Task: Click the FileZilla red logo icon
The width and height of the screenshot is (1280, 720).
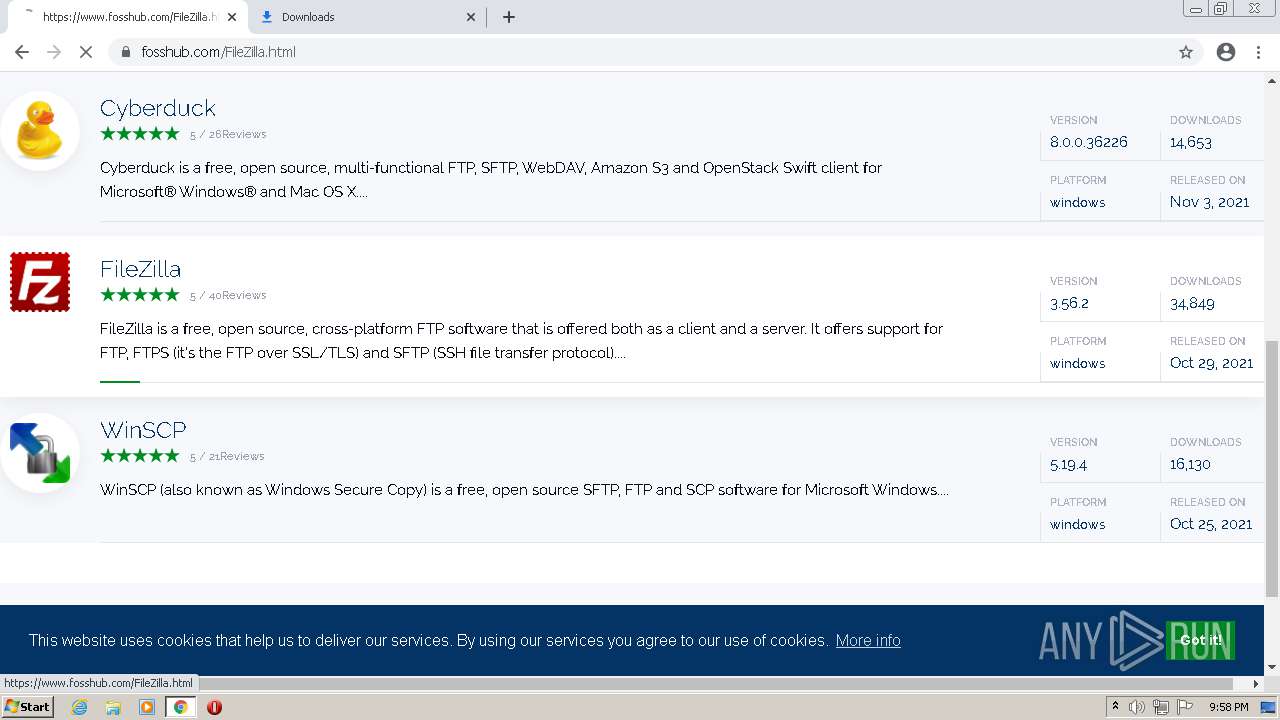Action: (x=40, y=282)
